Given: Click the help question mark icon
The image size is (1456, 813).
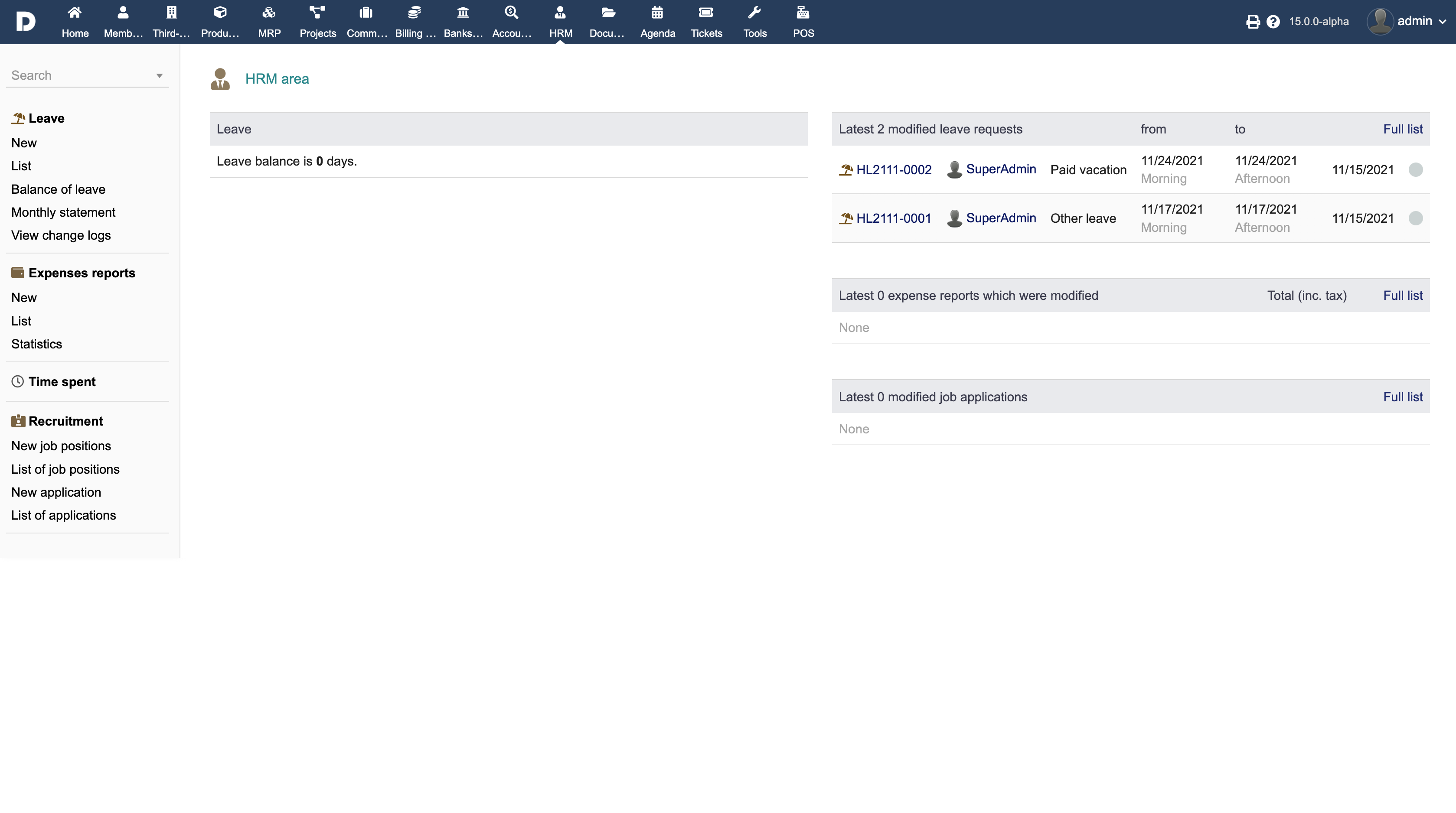Looking at the screenshot, I should (x=1273, y=22).
